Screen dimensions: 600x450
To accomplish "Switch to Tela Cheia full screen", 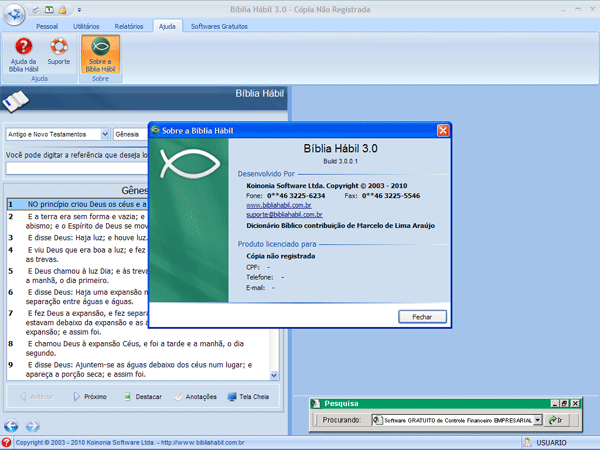I will [x=248, y=396].
